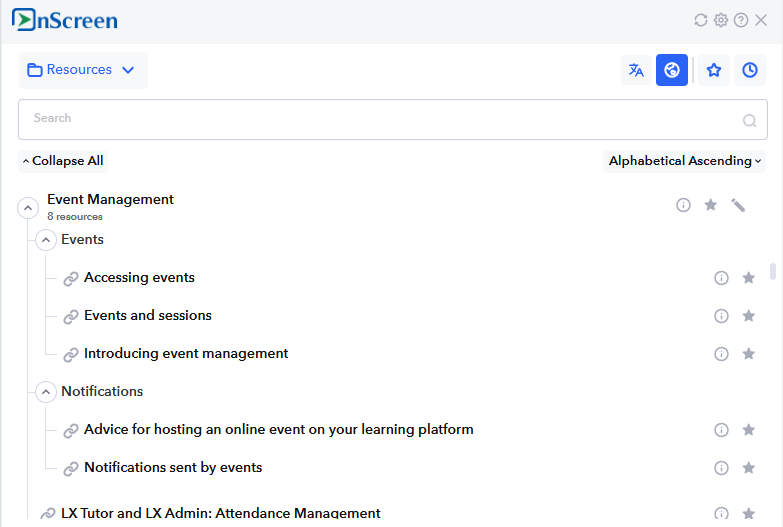The image size is (783, 527).
Task: Click the vertical scrollbar thumb
Action: pyautogui.click(x=773, y=271)
